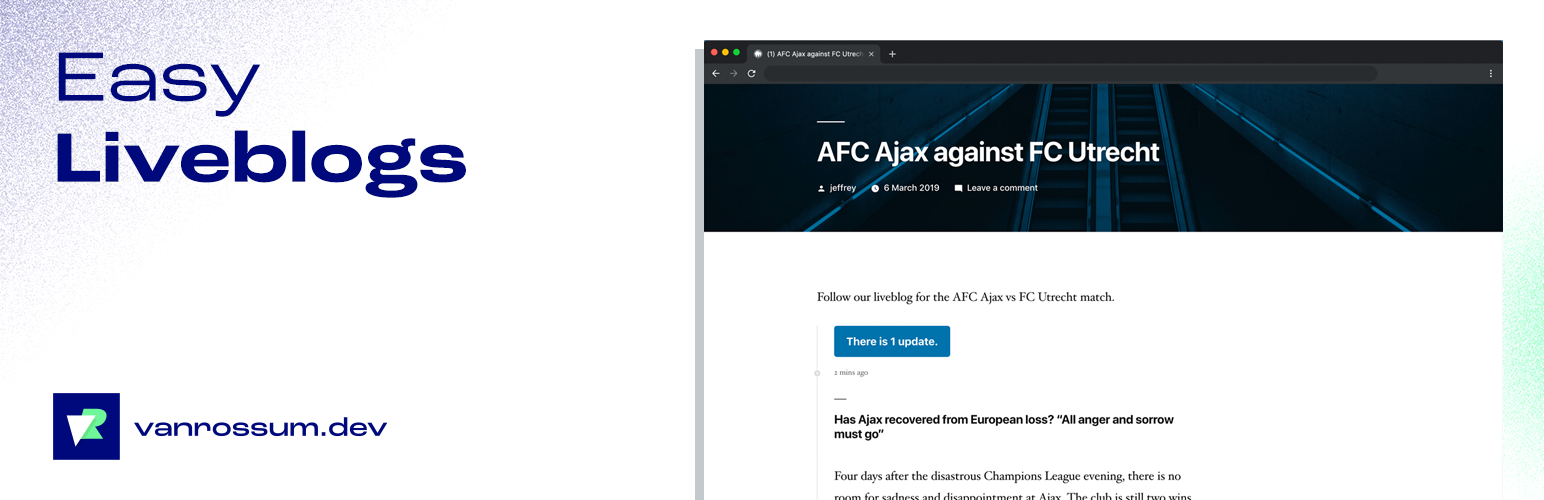
Task: Select the liveblog timeline dot marker
Action: tap(817, 373)
